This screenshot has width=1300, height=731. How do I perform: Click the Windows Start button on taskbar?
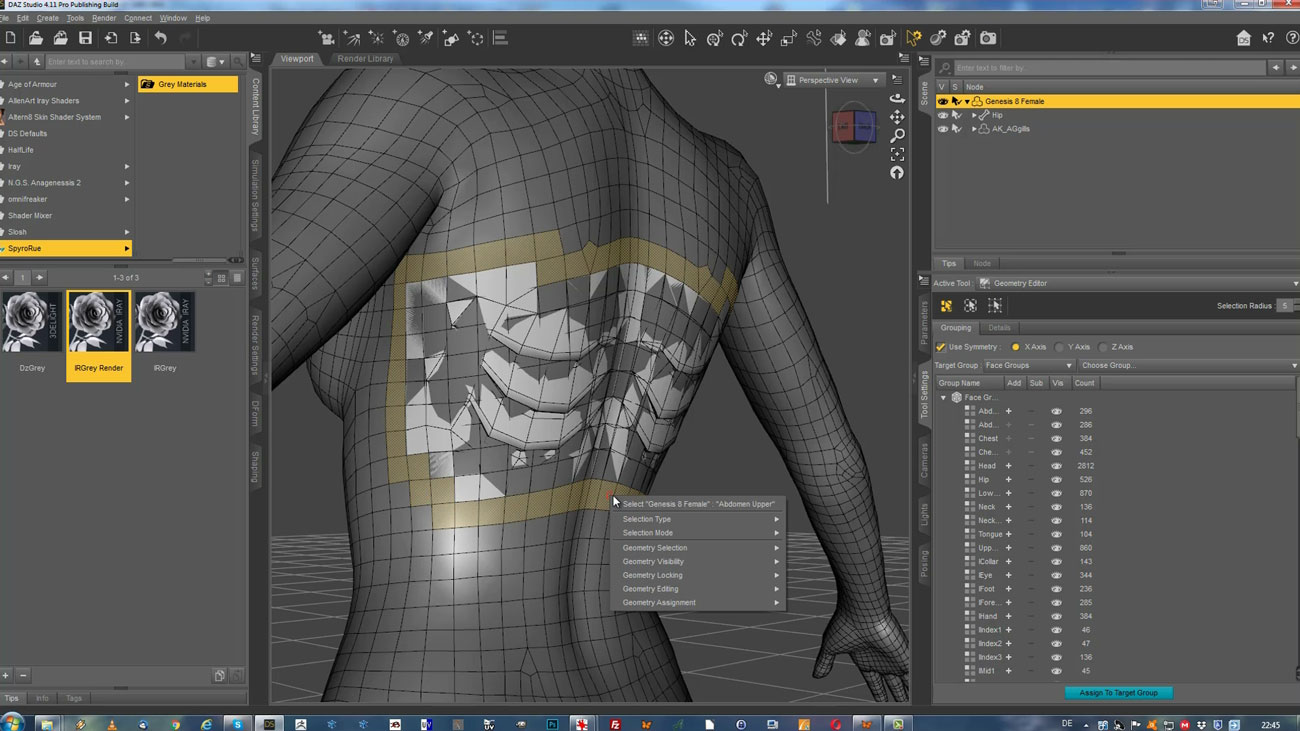(12, 724)
